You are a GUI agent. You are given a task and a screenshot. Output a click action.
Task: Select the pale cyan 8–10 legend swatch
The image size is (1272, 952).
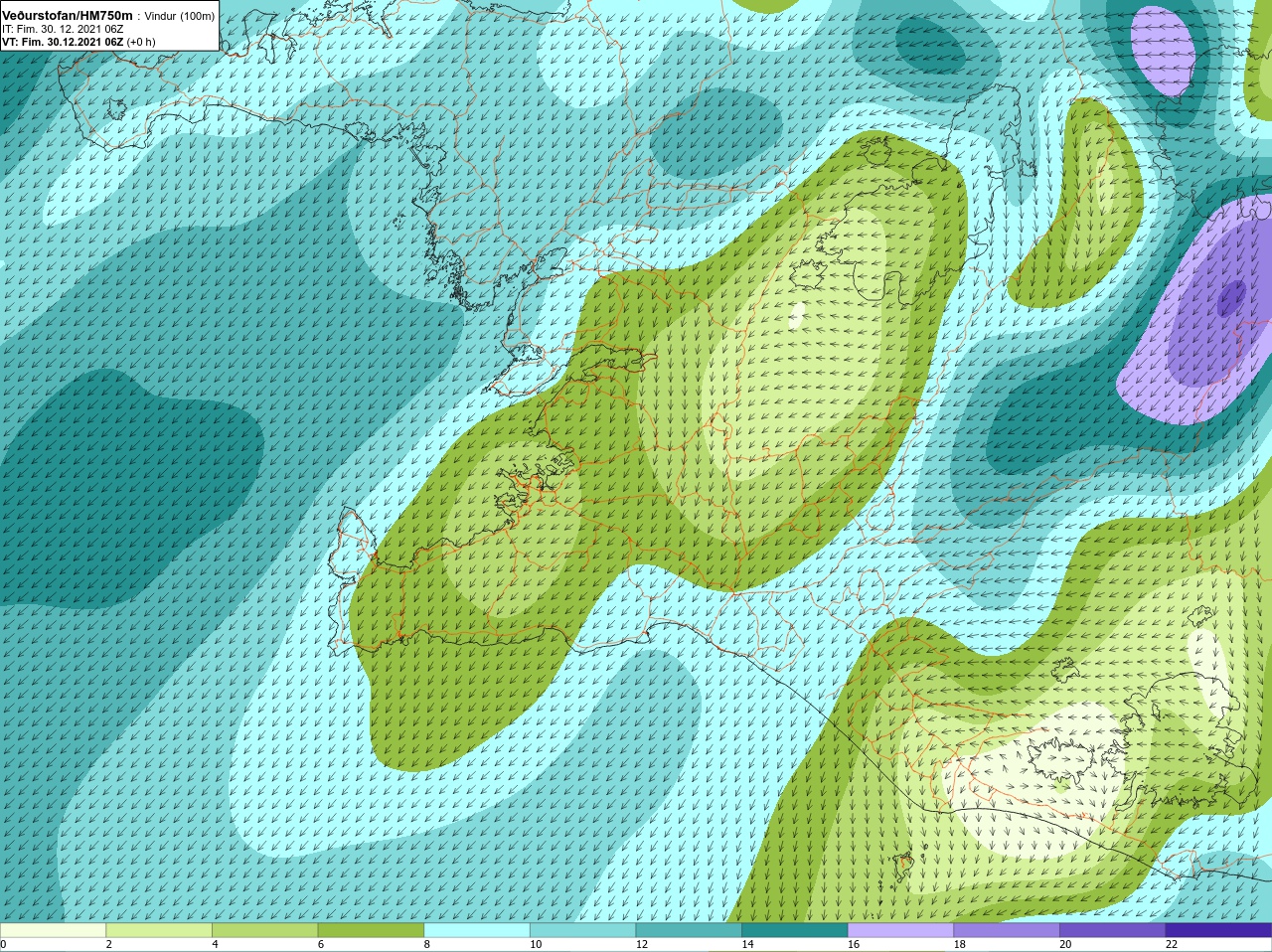click(x=477, y=930)
